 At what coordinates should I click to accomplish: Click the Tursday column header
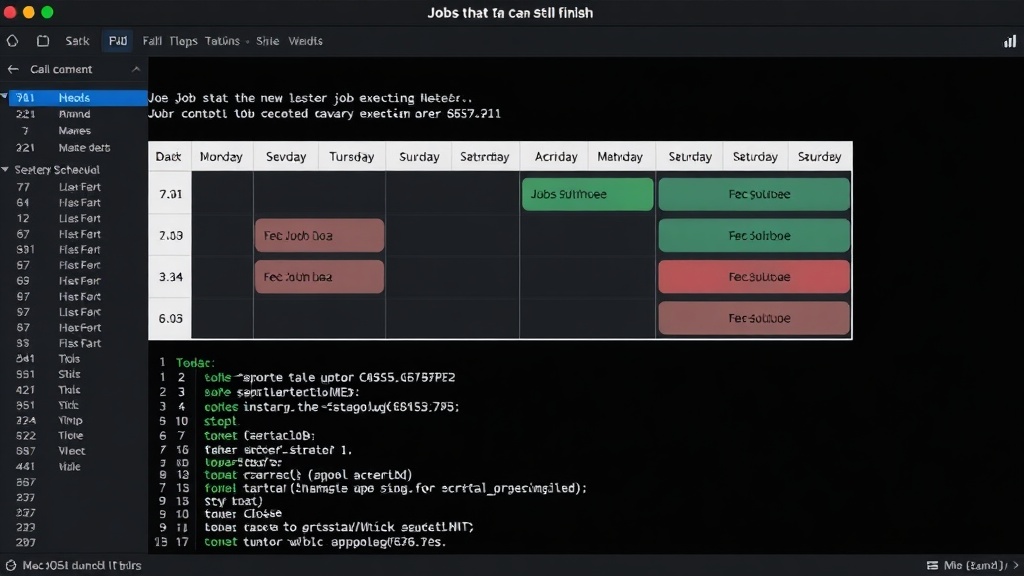pyautogui.click(x=351, y=157)
